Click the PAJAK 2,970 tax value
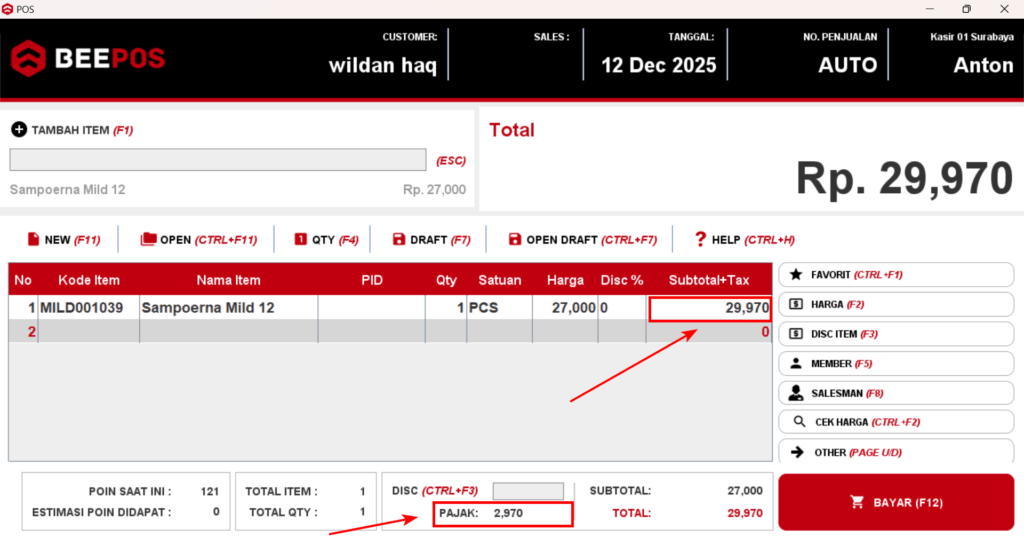Image resolution: width=1024 pixels, height=537 pixels. pyautogui.click(x=508, y=513)
